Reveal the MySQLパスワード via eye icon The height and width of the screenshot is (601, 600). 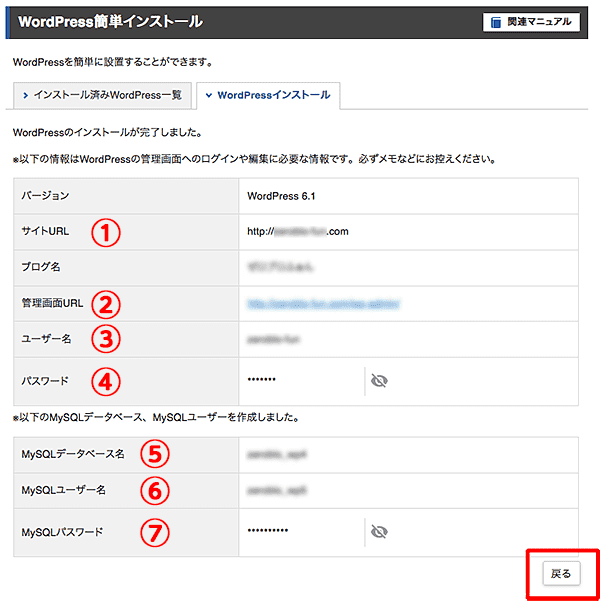379,532
